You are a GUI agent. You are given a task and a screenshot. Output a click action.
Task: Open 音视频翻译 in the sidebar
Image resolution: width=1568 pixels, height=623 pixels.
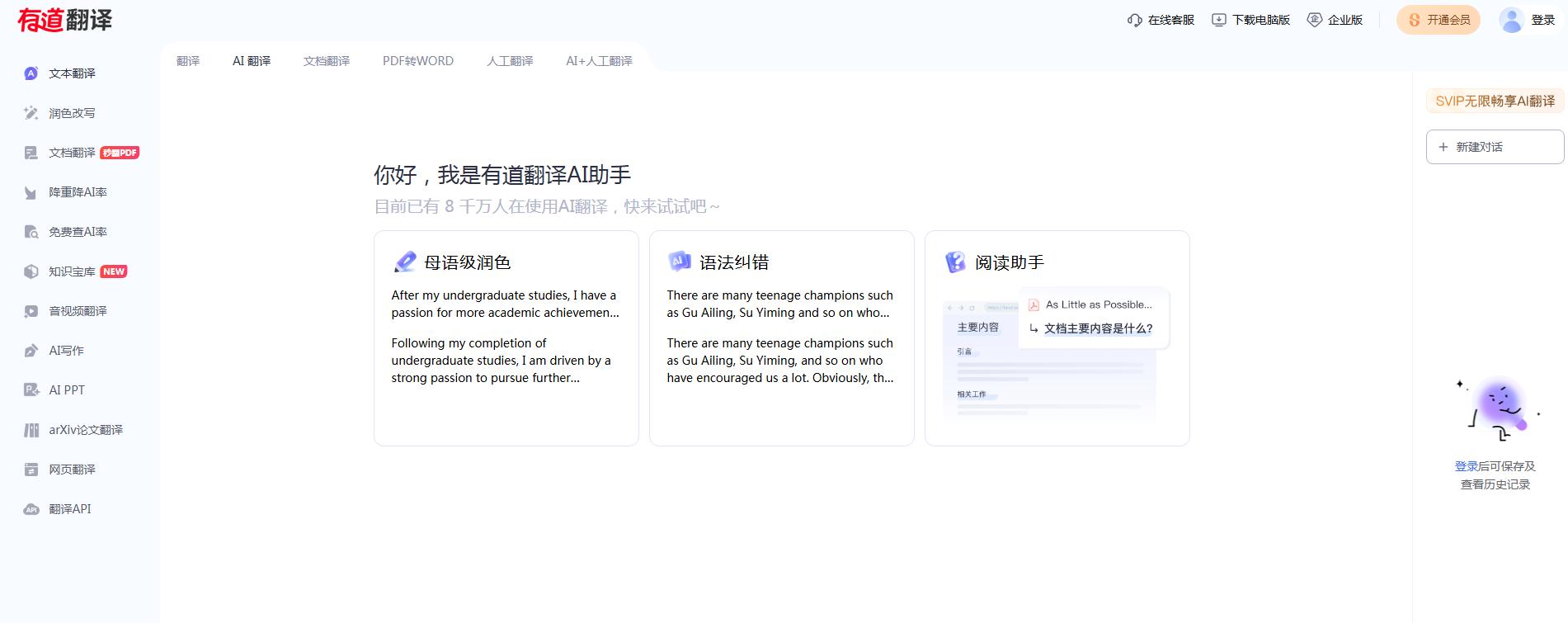[79, 311]
